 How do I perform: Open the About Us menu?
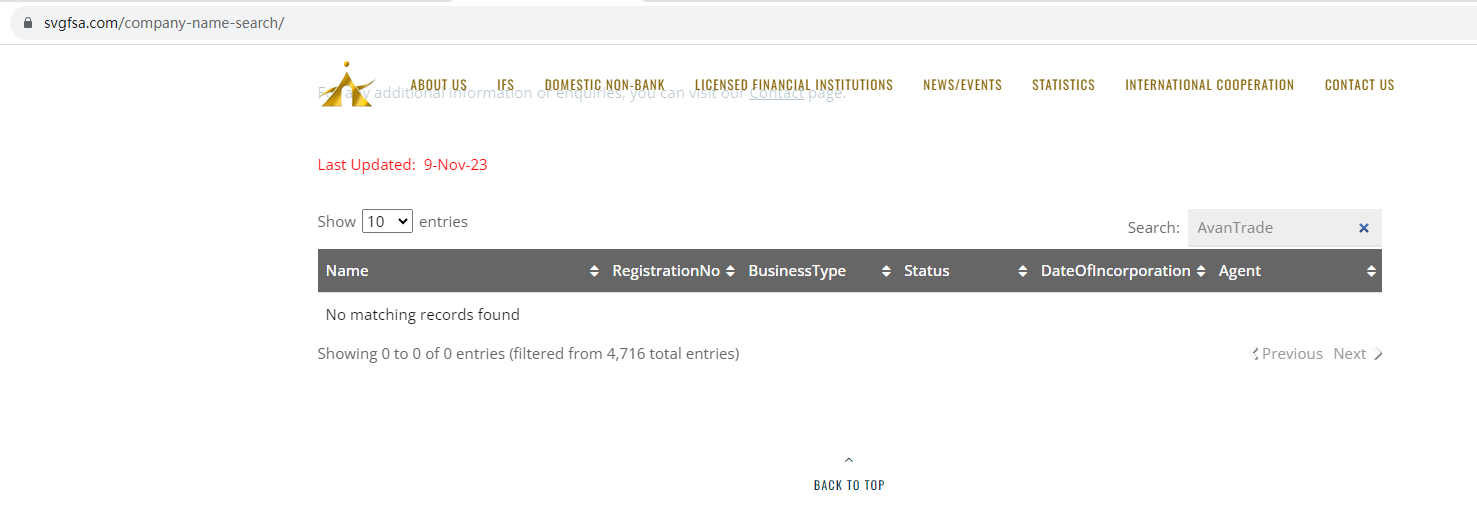(438, 85)
